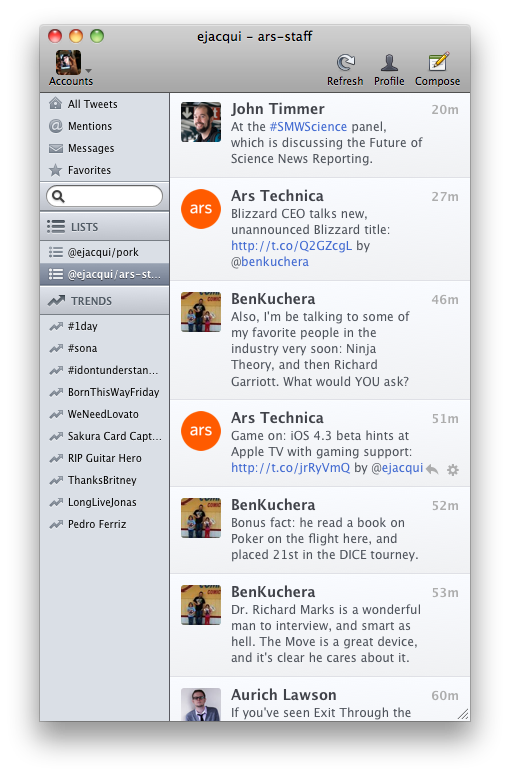Open the Pedro Ferriz trend

pyautogui.click(x=104, y=524)
